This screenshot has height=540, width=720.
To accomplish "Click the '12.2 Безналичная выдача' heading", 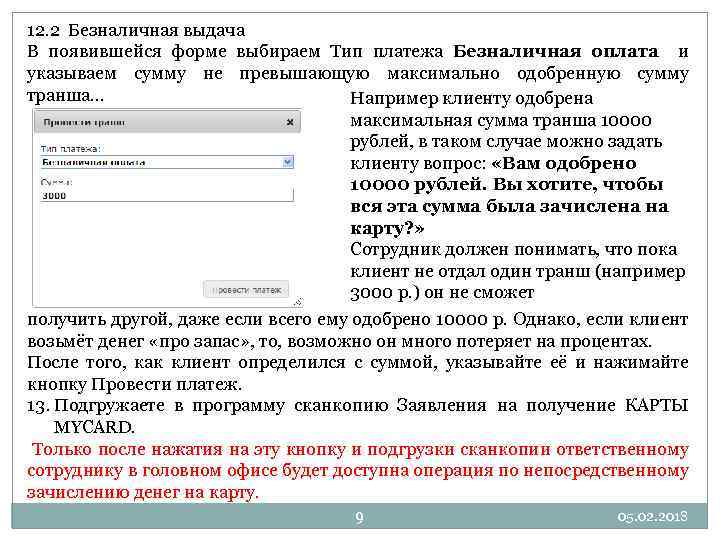I will (x=136, y=31).
